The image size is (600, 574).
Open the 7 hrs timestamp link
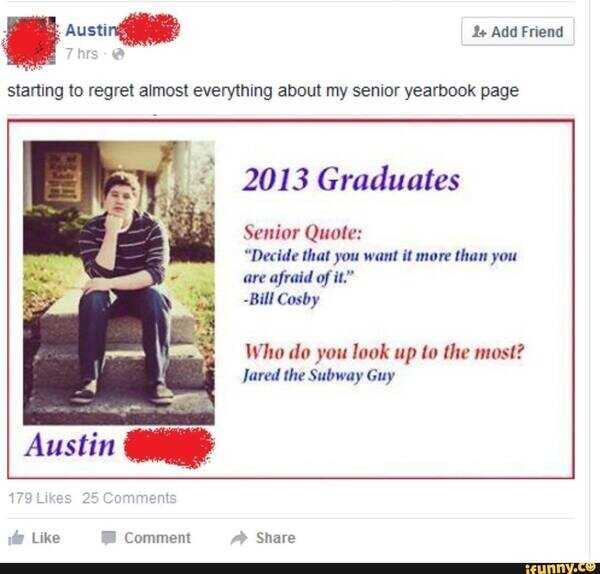coord(82,54)
